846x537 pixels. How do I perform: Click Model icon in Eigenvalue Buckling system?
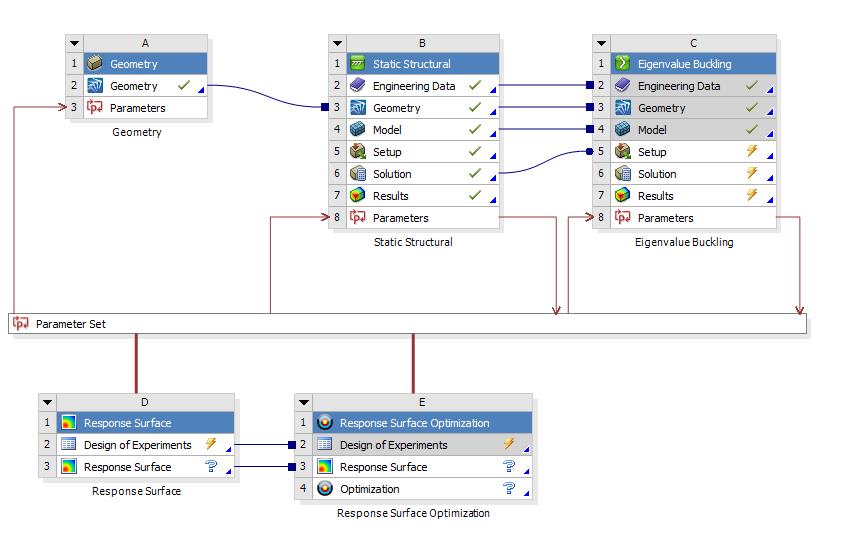pos(623,130)
